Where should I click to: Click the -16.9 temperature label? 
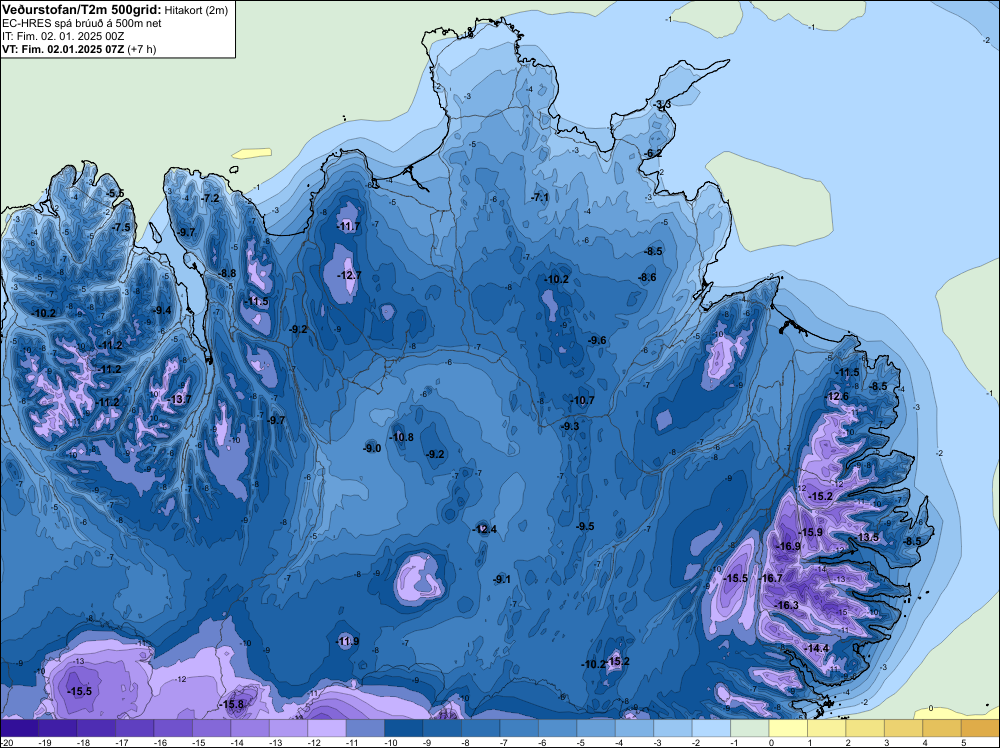pos(788,546)
